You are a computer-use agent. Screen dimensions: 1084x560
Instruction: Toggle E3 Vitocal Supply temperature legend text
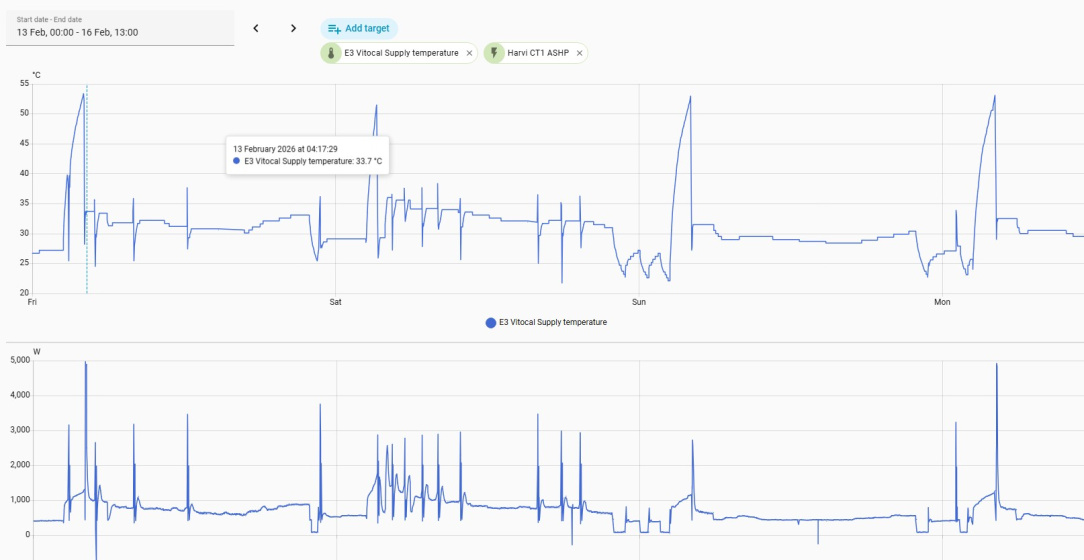click(553, 322)
